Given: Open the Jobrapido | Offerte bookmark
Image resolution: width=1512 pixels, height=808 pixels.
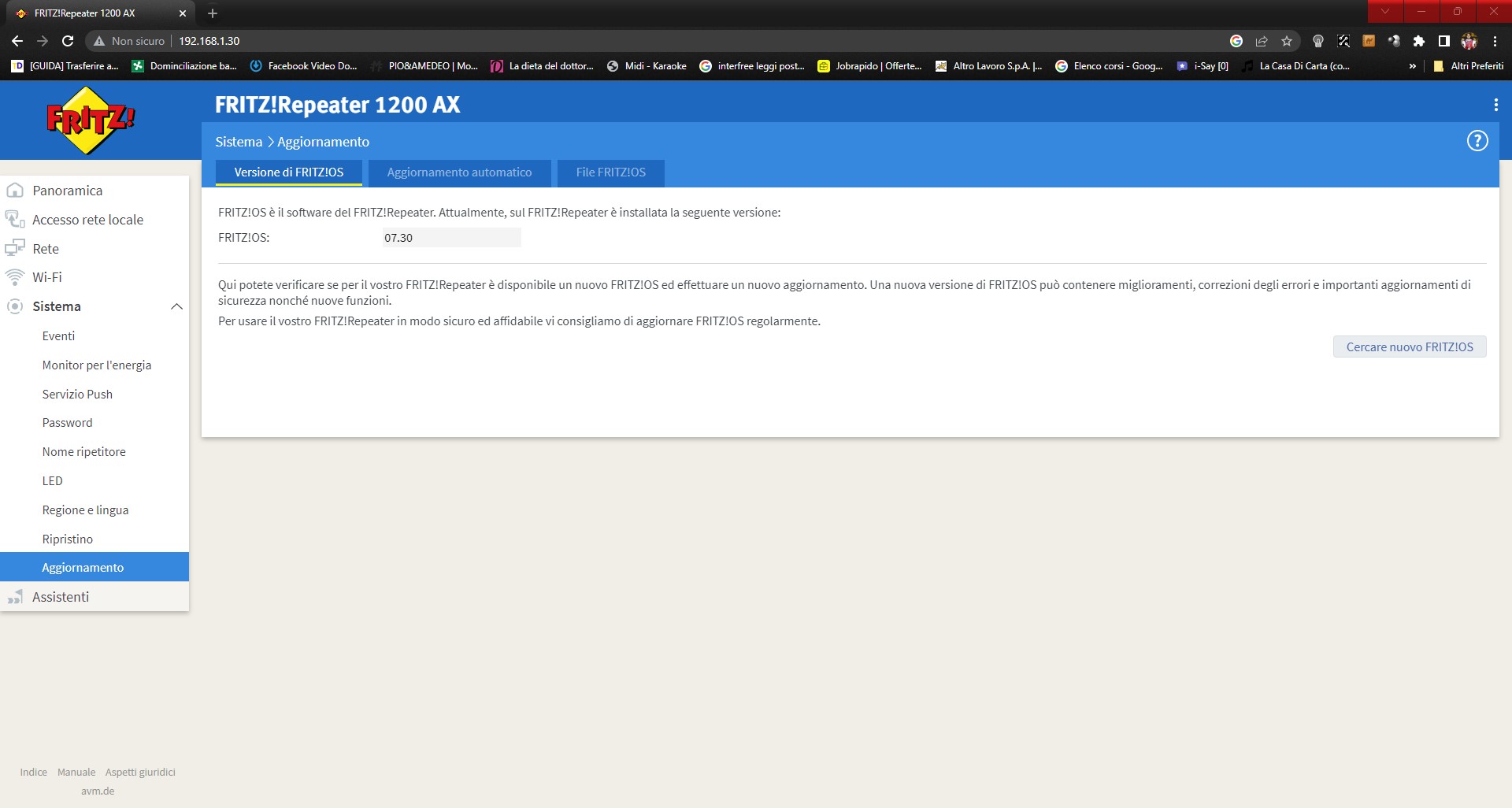Looking at the screenshot, I should click(869, 66).
